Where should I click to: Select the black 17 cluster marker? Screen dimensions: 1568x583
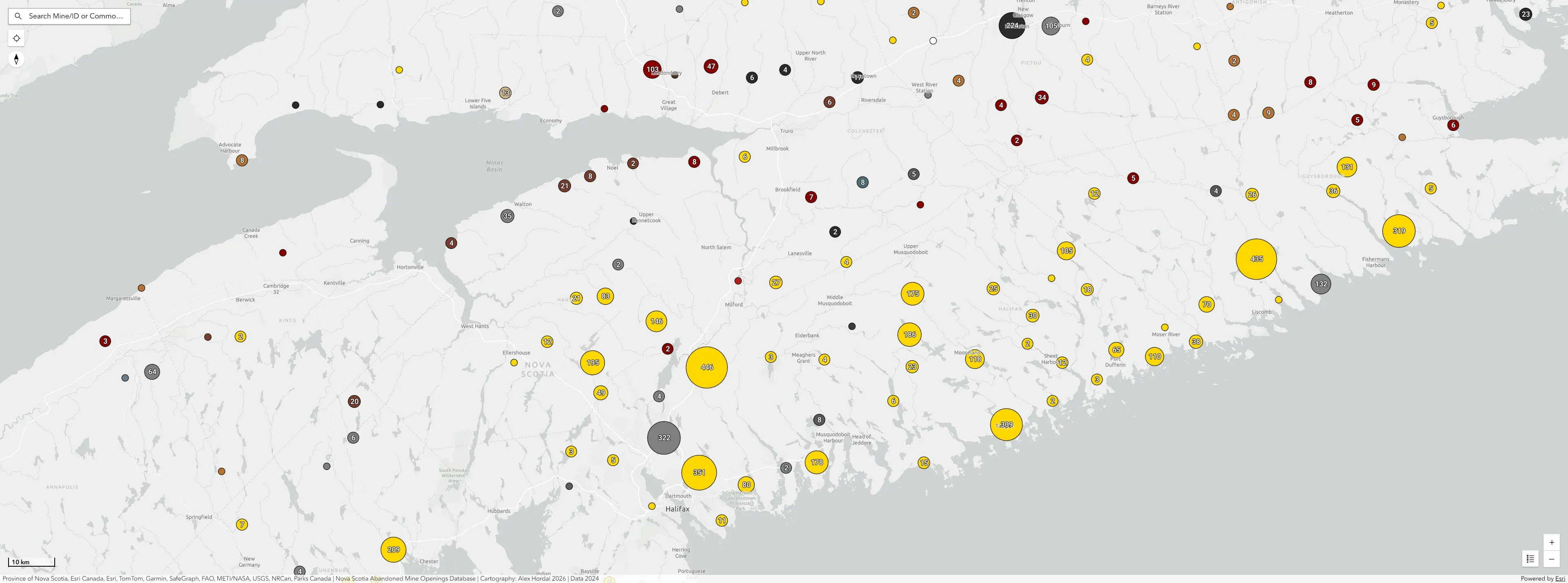click(857, 77)
